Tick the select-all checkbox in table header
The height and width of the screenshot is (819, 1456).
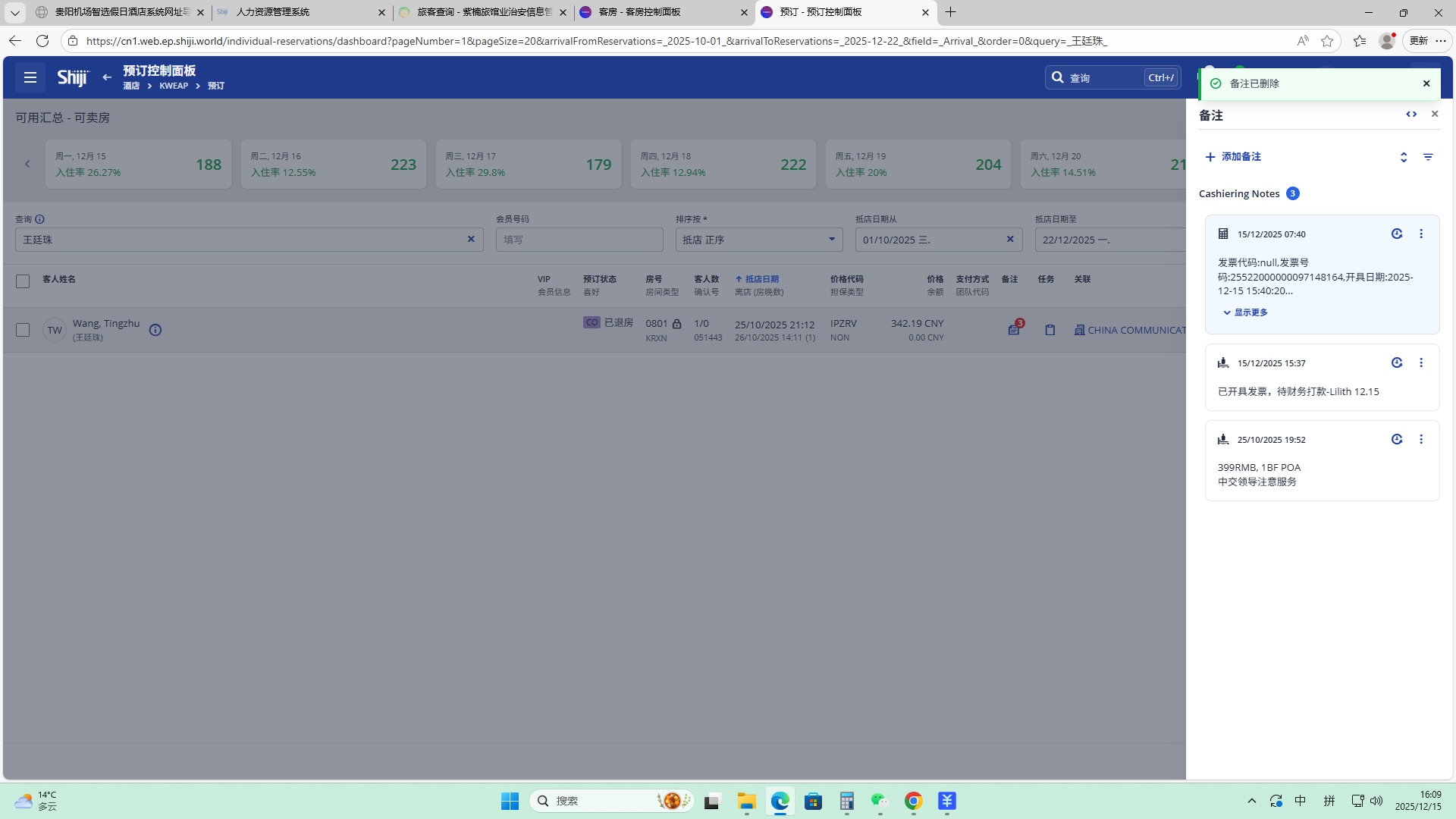[23, 281]
